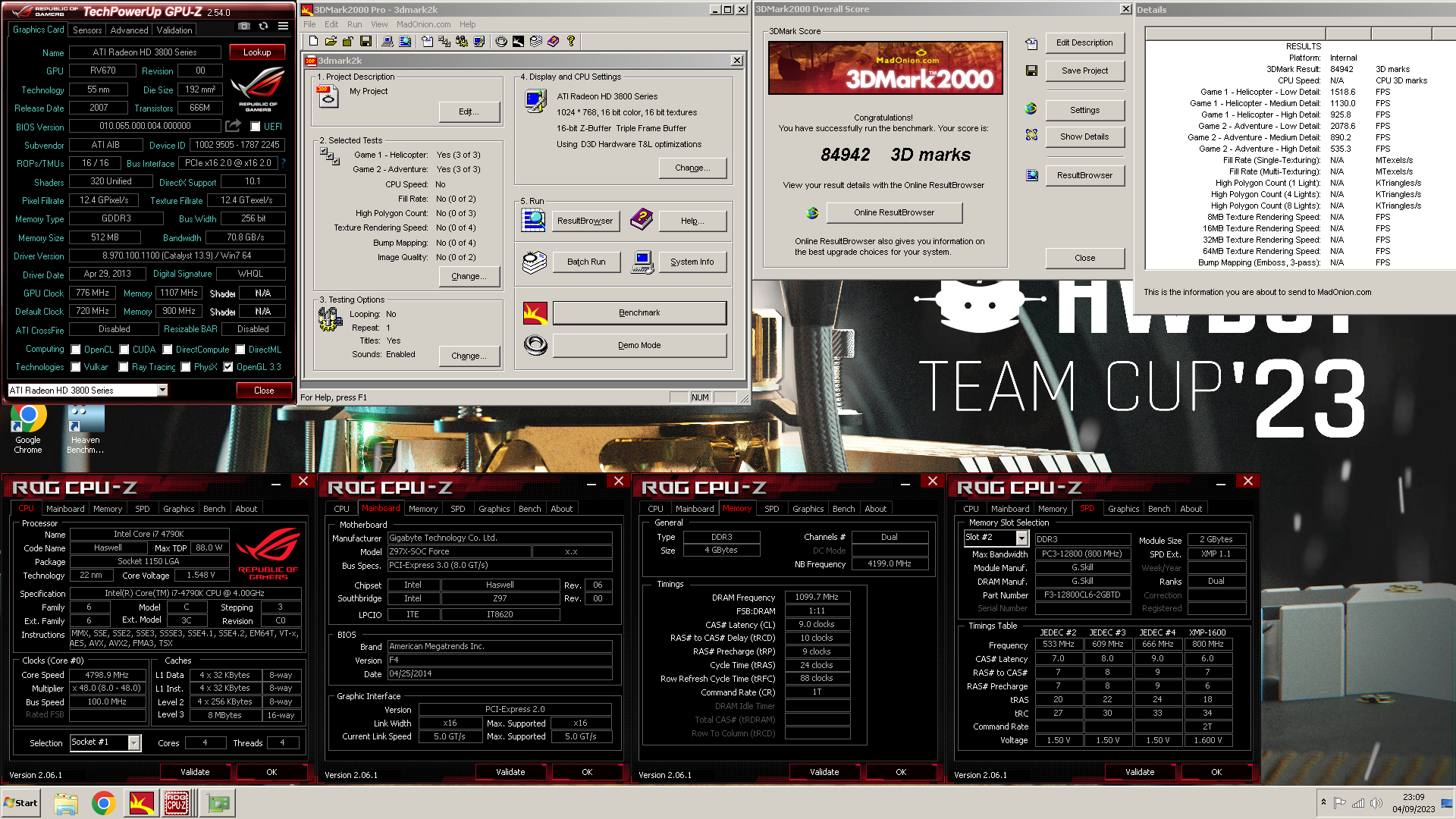Toggle OpenCL checkbox
Viewport: 1456px width, 819px height.
(76, 350)
